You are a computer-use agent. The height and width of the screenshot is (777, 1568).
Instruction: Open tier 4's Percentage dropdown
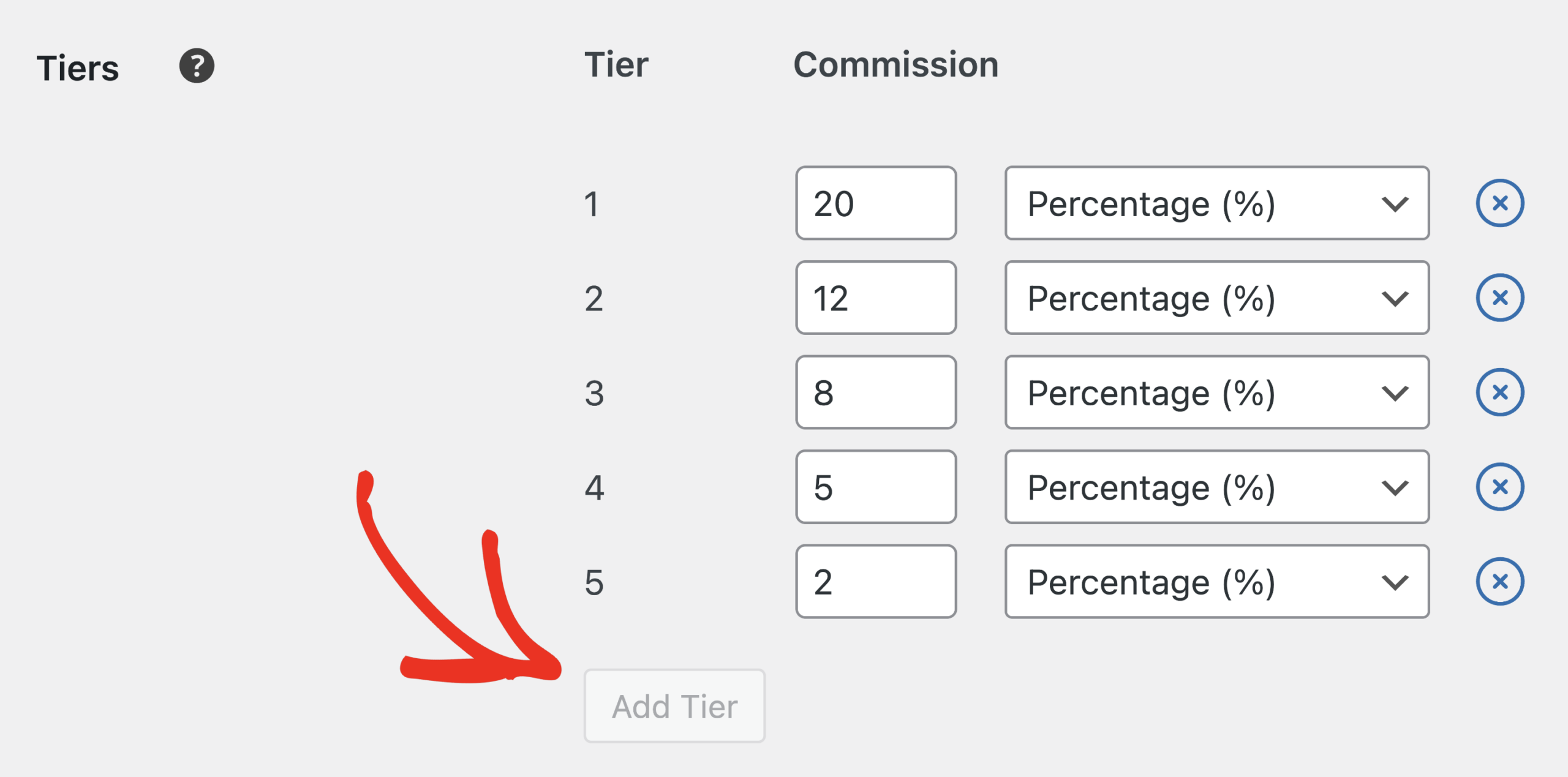pos(1216,487)
